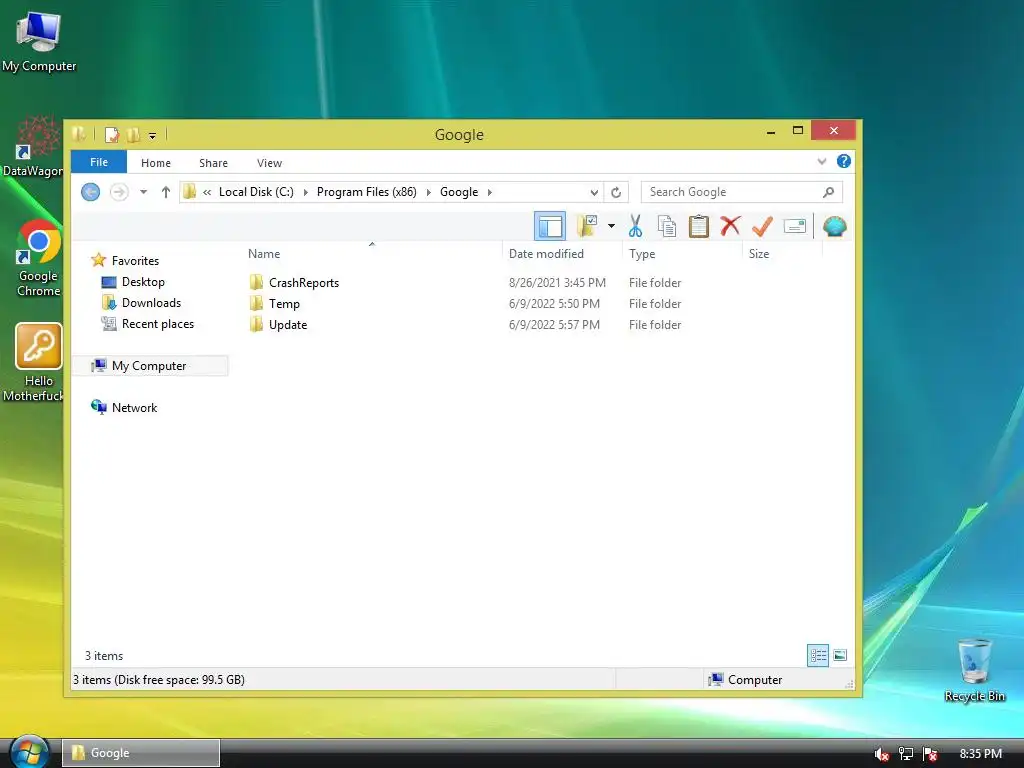The image size is (1024, 768).
Task: Open Downloads in Favorites list
Action: 152,302
